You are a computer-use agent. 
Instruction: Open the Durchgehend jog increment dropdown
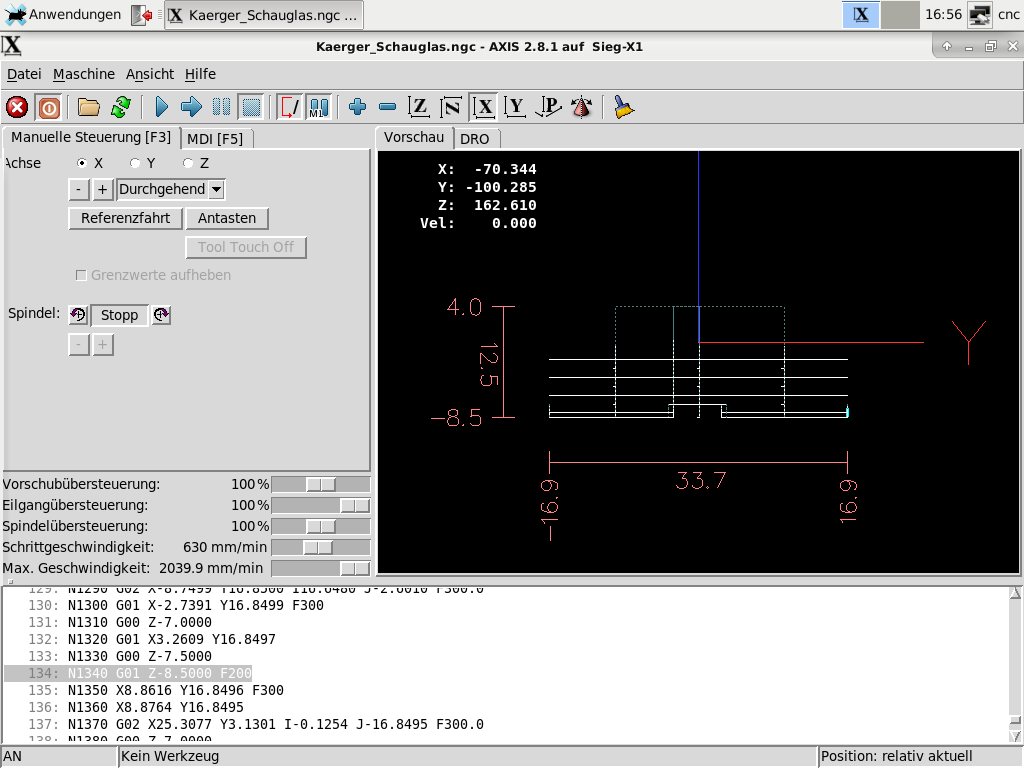pyautogui.click(x=216, y=189)
